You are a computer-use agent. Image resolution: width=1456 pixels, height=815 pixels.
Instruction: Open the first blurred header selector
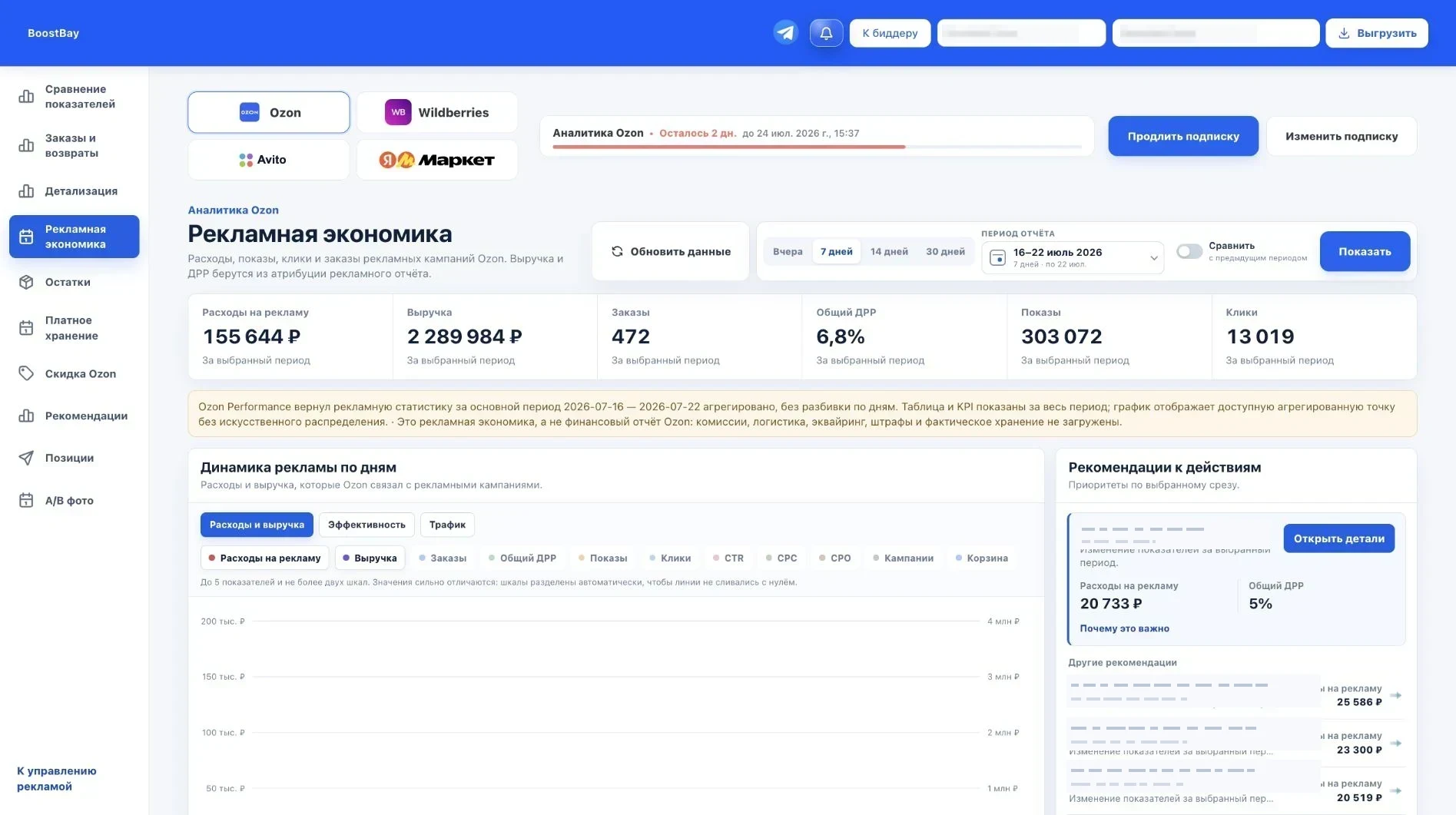point(1021,33)
